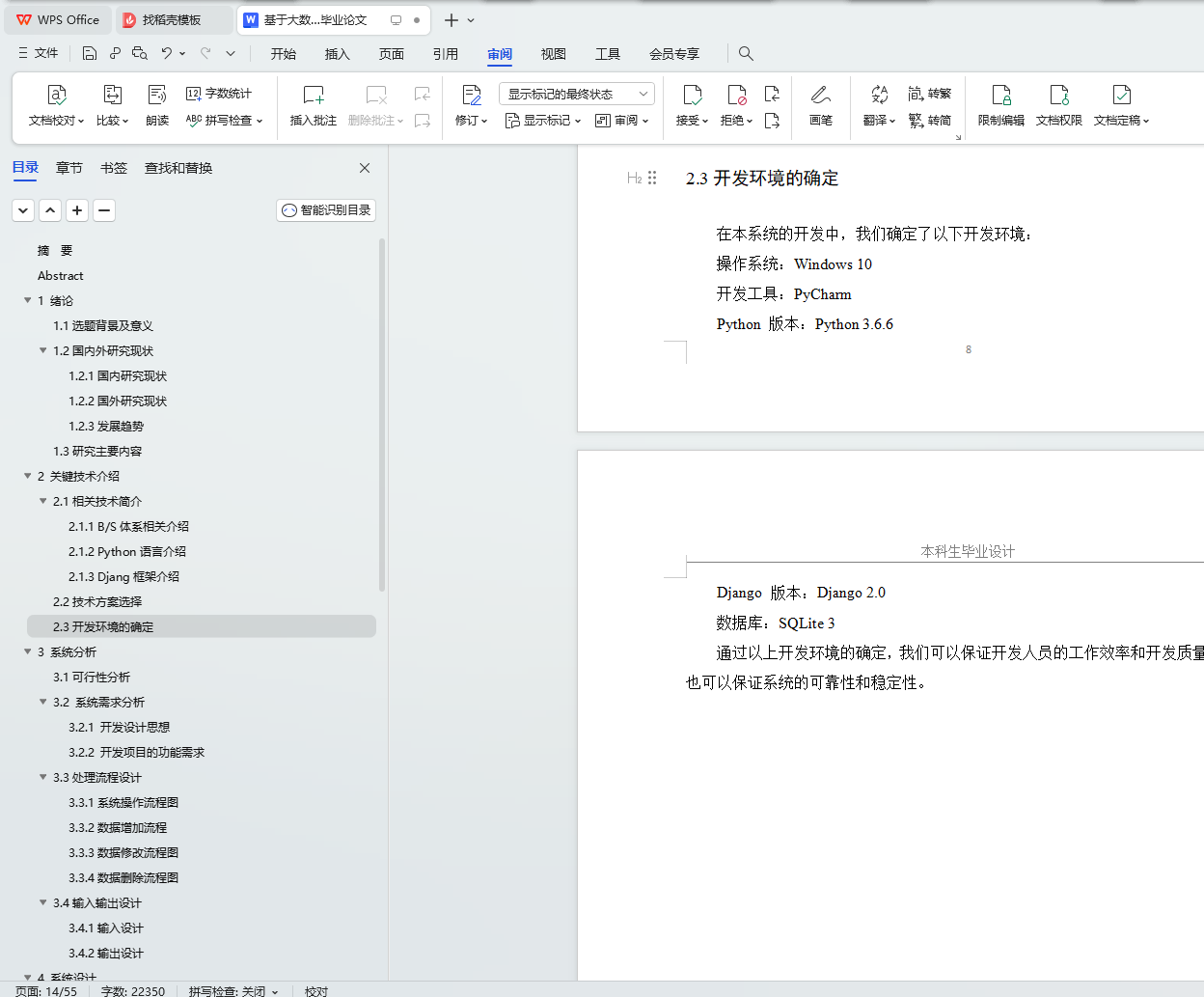Open quick access customize dropdown arrow
This screenshot has width=1204, height=997.
click(231, 53)
